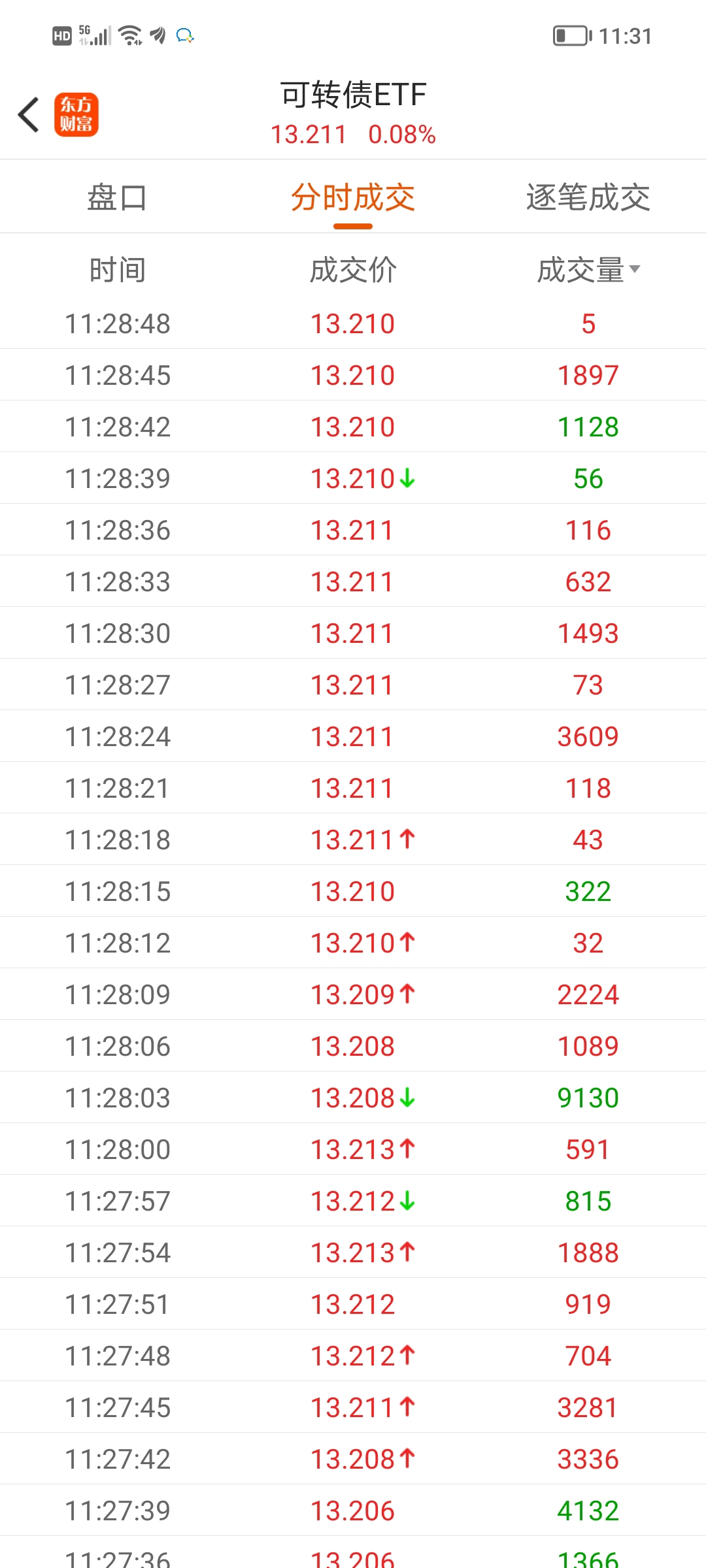Tap the HD indicator icon
Viewport: 706px width, 1568px height.
click(62, 36)
